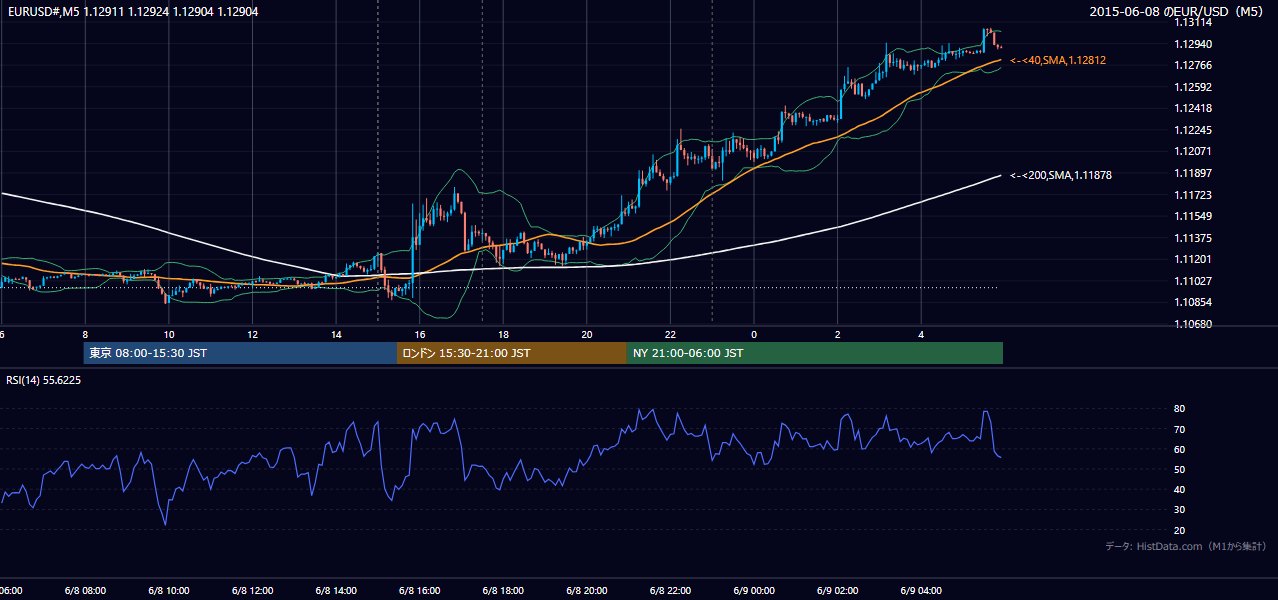Click price axis value 1.10680
Viewport: 1278px width, 600px height.
1193,324
